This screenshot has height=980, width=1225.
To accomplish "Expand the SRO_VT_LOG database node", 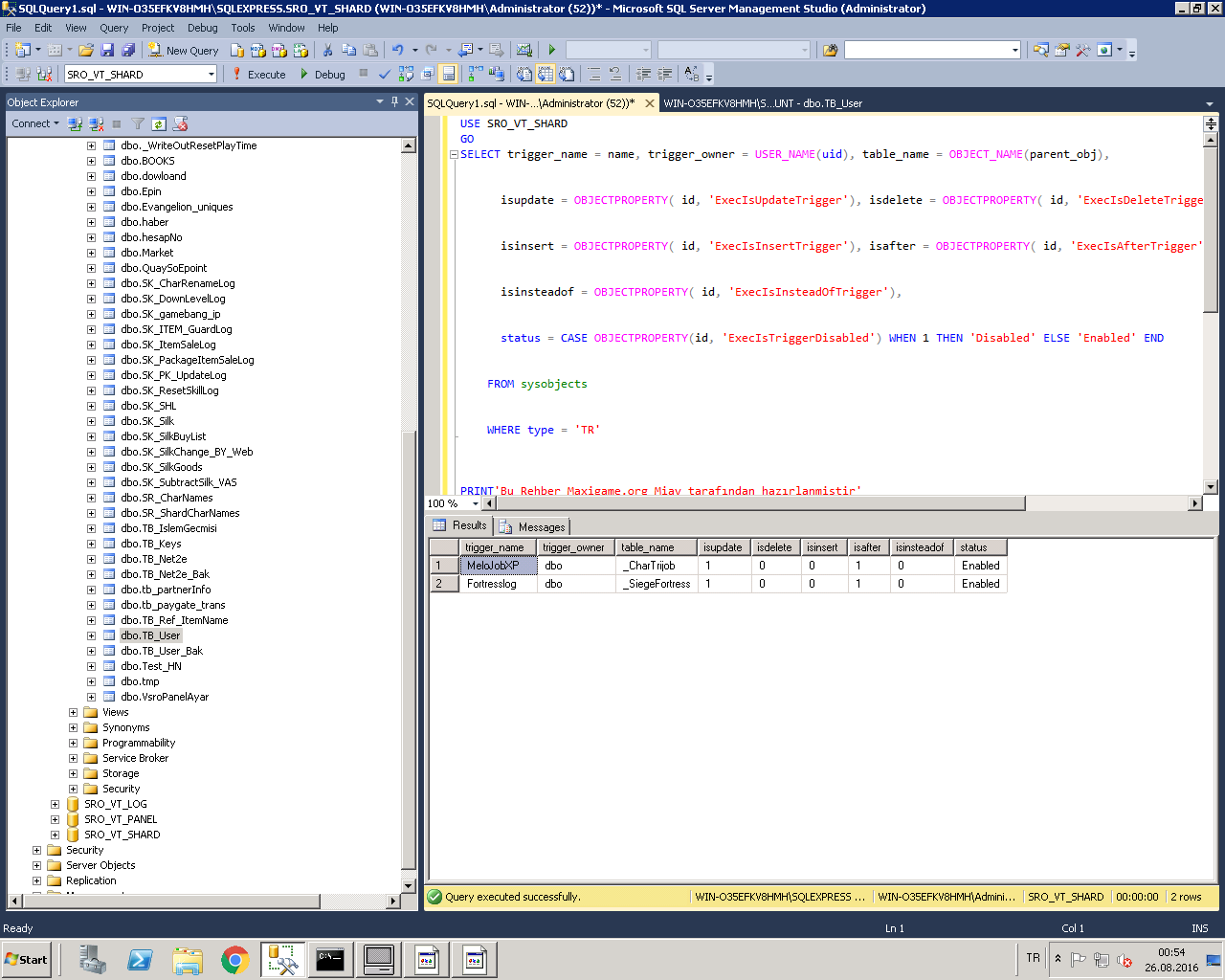I will (55, 804).
